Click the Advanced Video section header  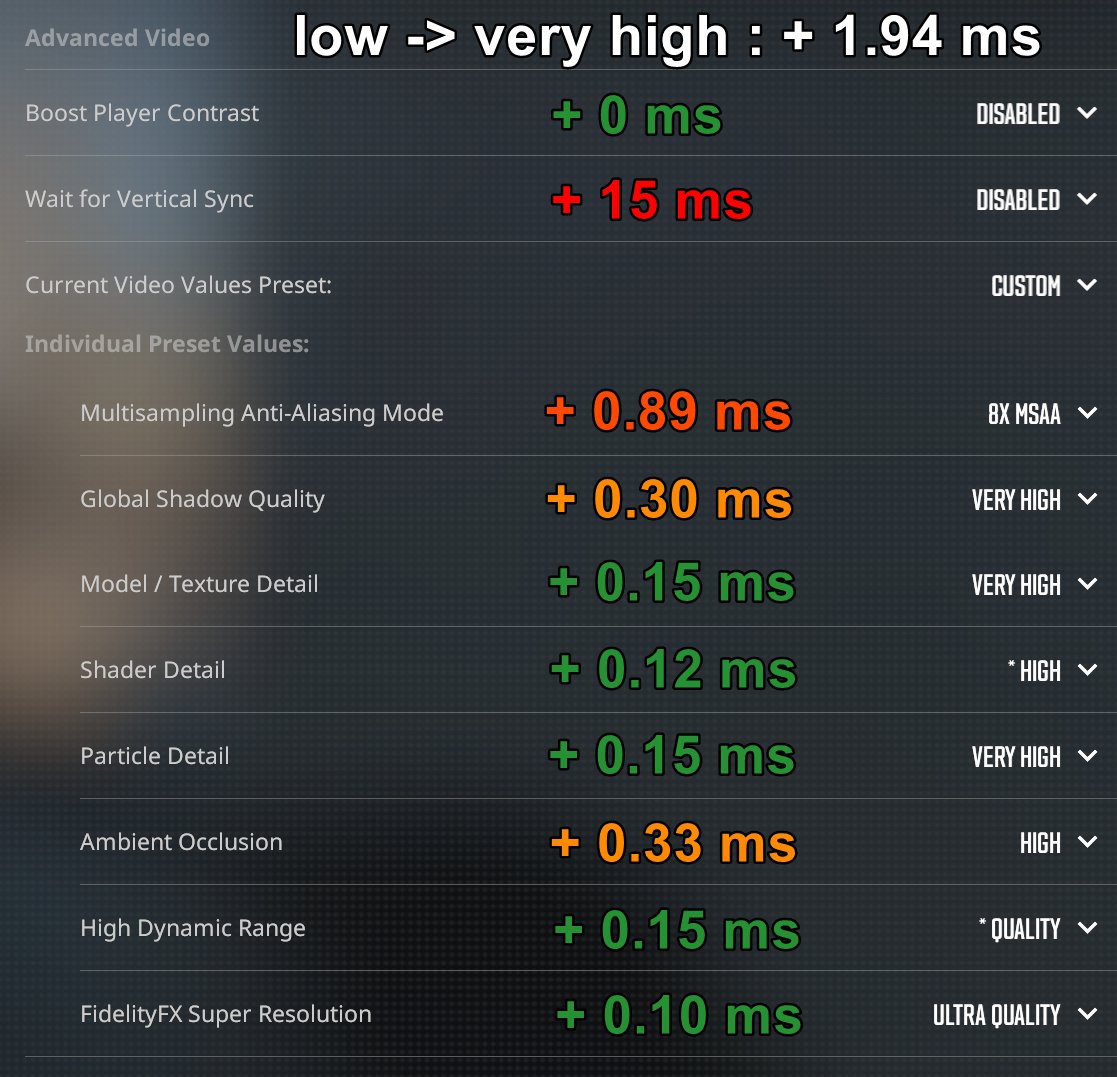[117, 38]
